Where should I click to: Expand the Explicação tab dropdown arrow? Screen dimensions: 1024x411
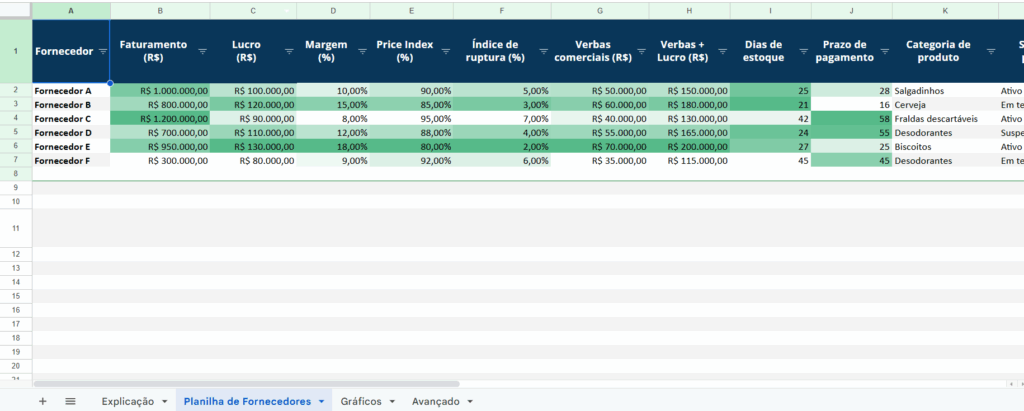[164, 402]
